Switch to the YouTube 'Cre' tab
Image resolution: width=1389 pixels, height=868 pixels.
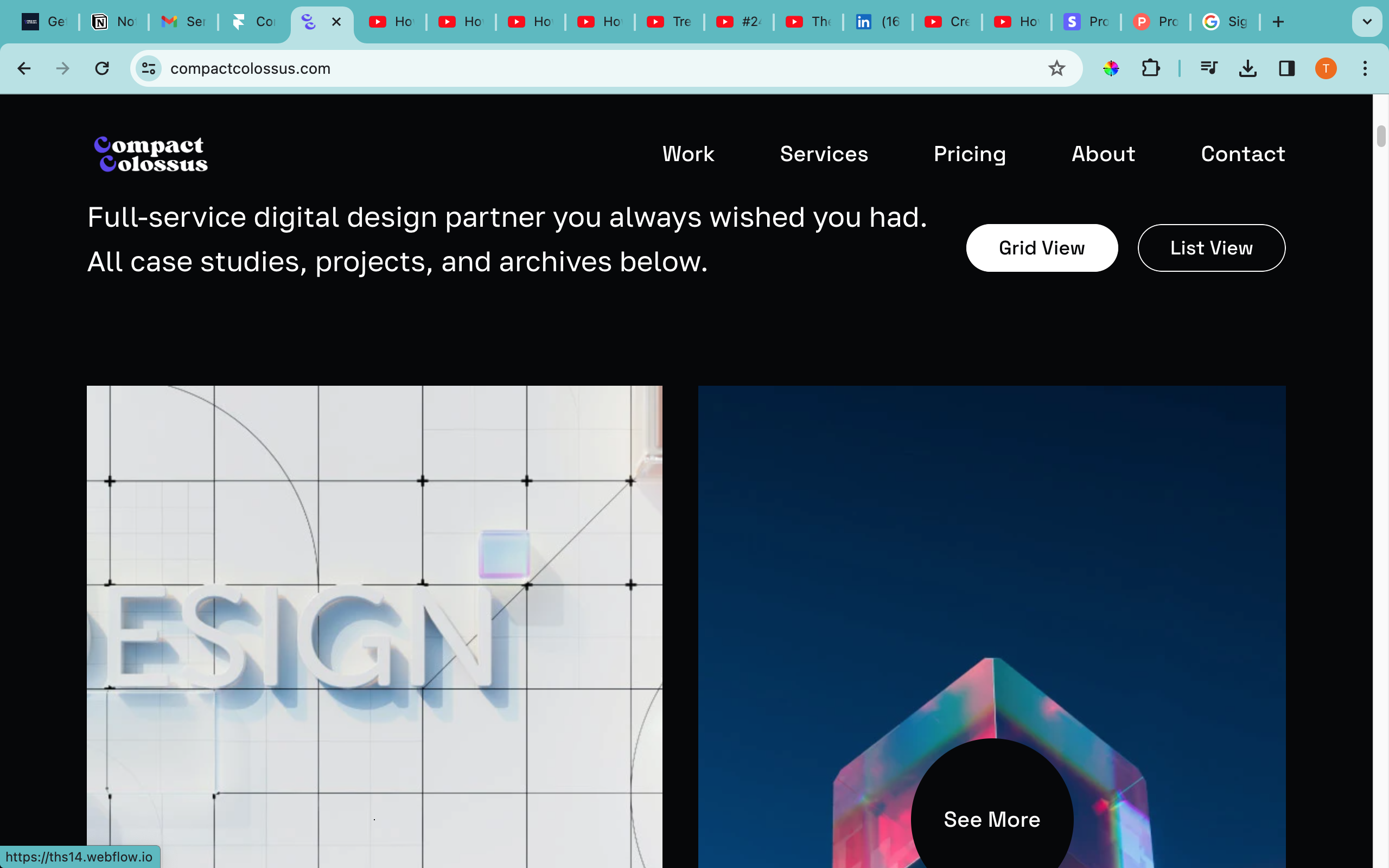947,22
